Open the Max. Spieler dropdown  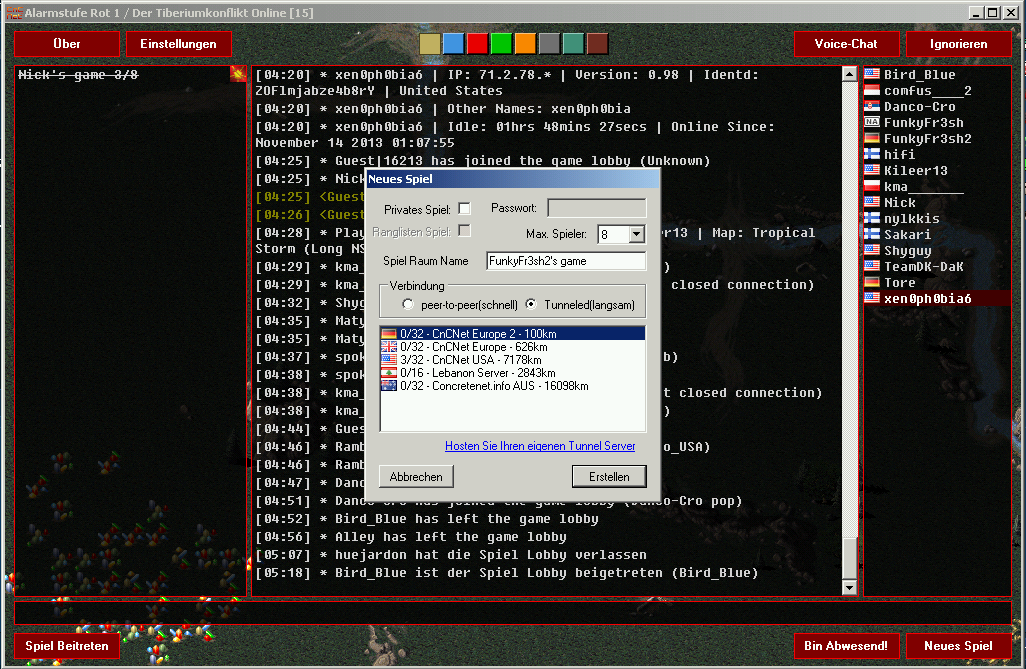point(637,234)
